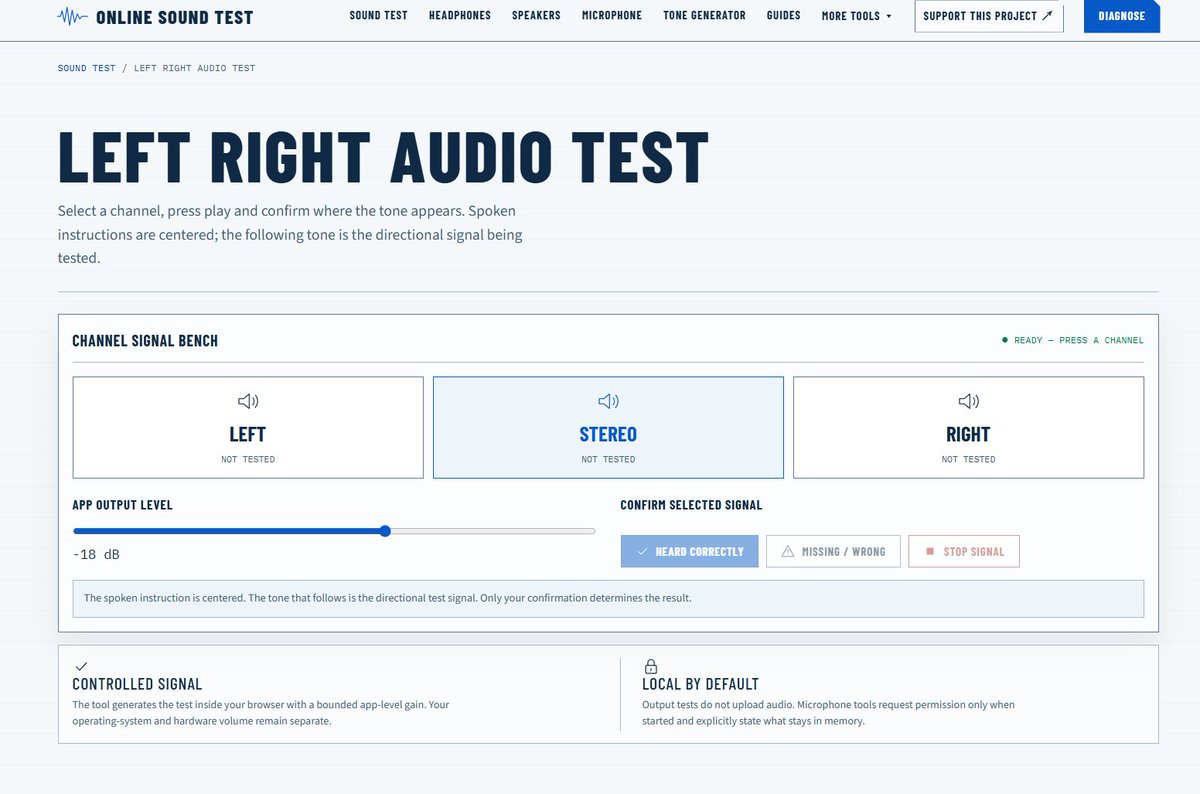Click the Diagnose button
Image resolution: width=1200 pixels, height=794 pixels.
[1122, 17]
